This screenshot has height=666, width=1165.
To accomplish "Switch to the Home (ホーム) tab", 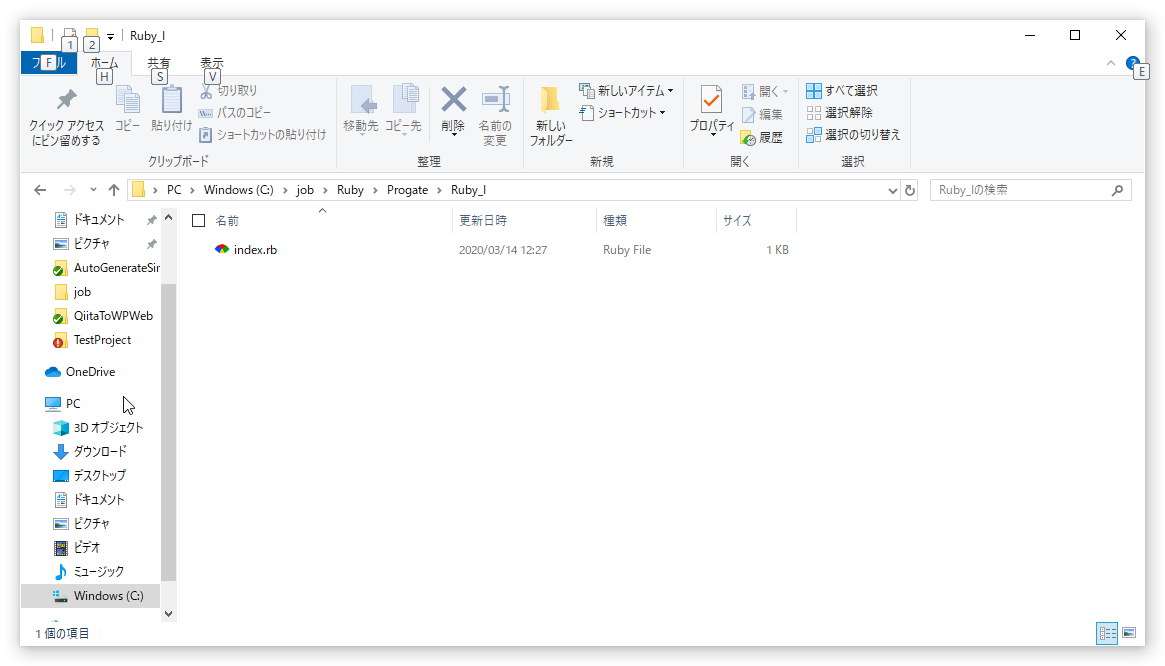I will (105, 63).
